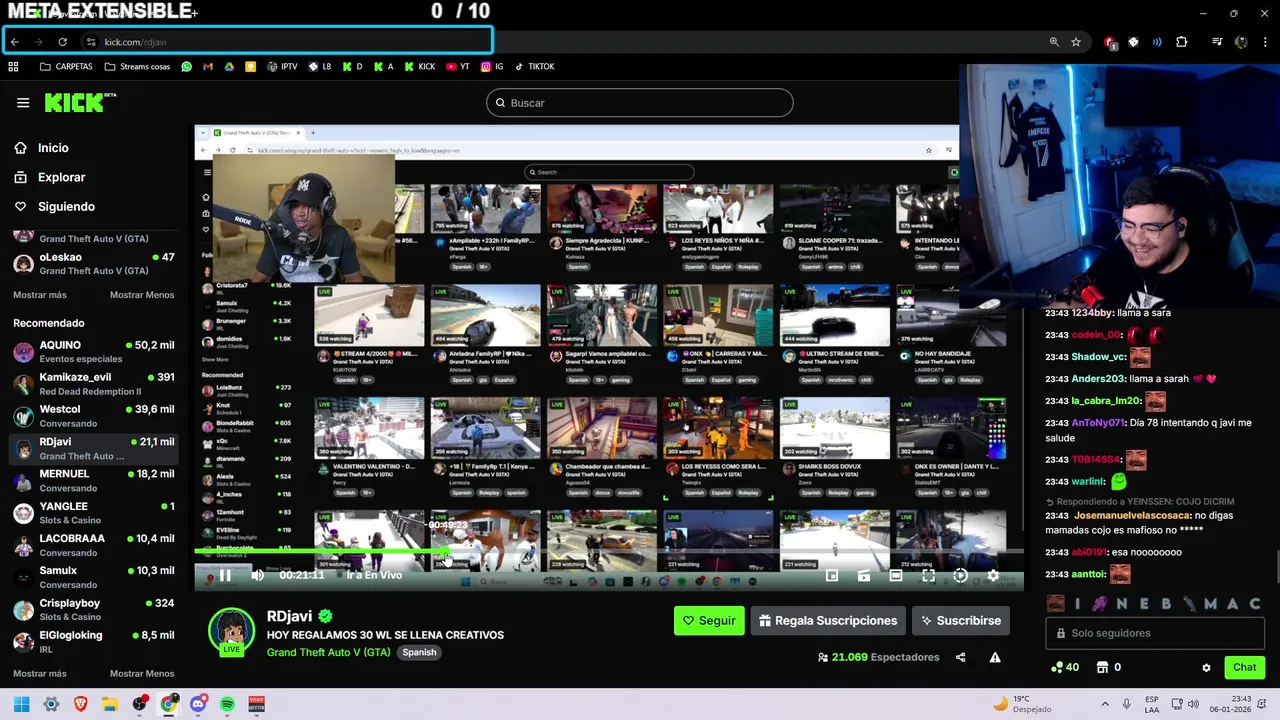Screen dimensions: 1280x720
Task: Jump to live with 'Ir a En Vivo'
Action: (374, 575)
